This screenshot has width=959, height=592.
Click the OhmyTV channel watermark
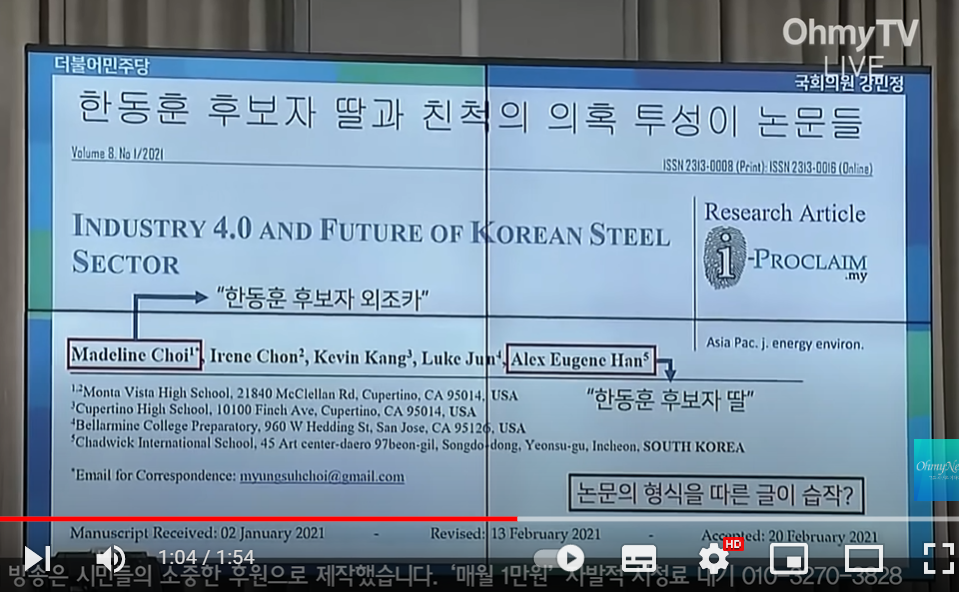click(850, 46)
